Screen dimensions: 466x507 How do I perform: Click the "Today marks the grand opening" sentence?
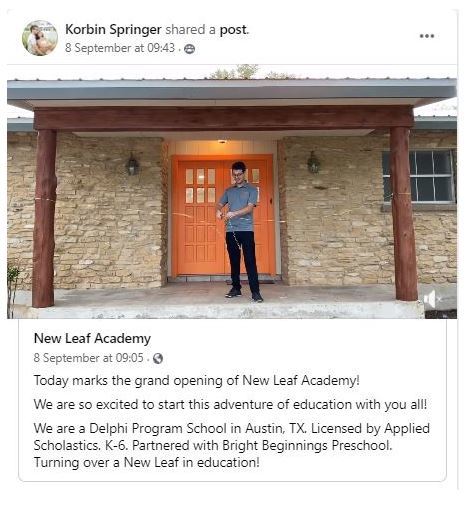[x=197, y=381]
